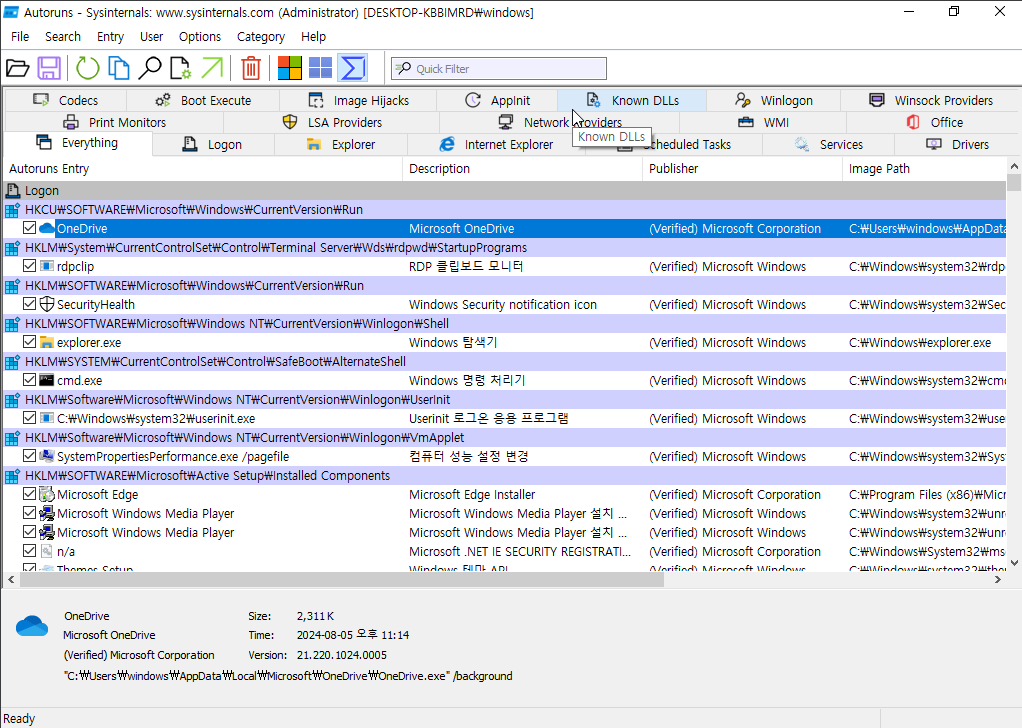Viewport: 1022px width, 728px height.
Task: Click the explorer.exe folder icon
Action: 47,342
